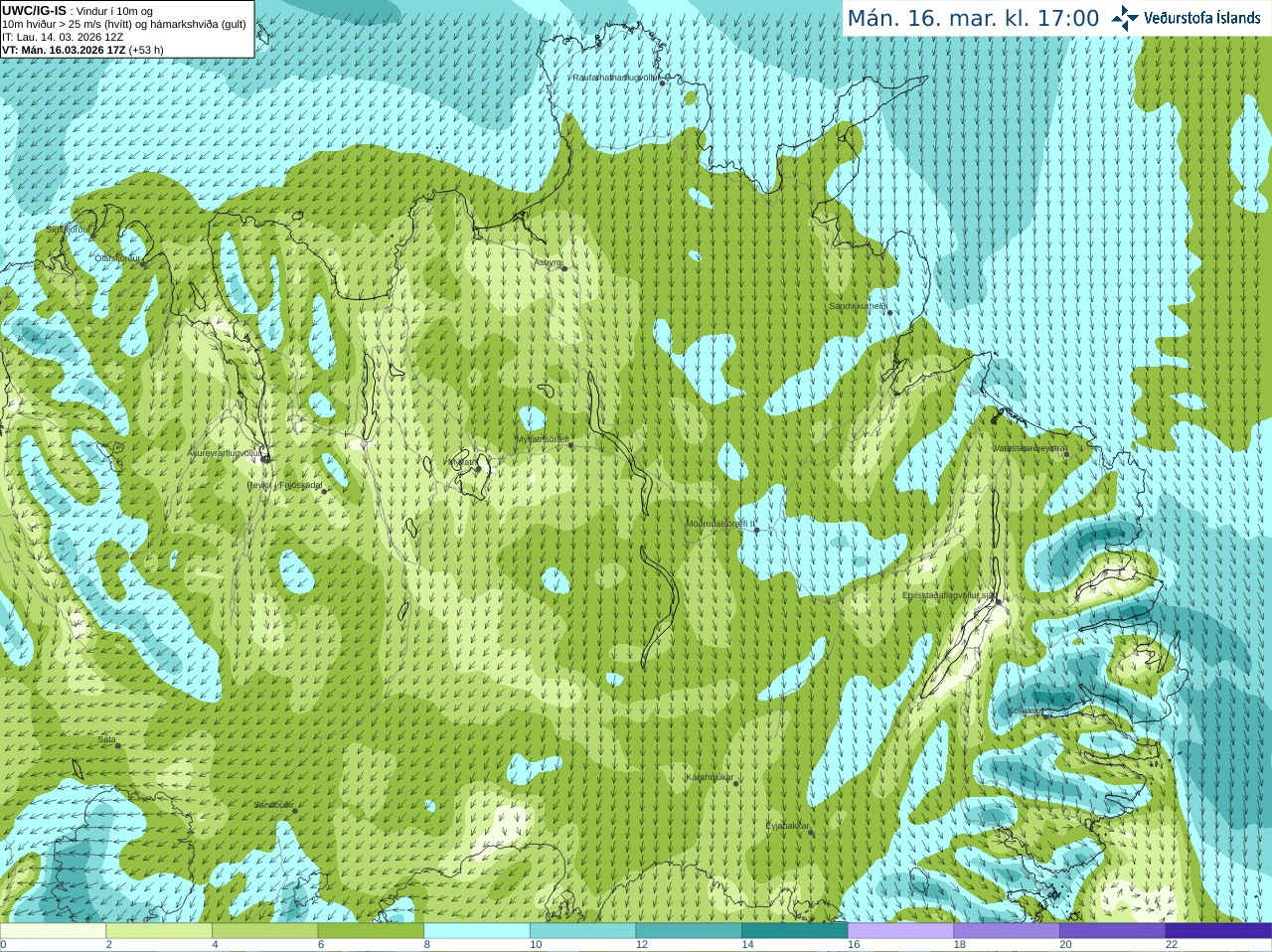1272x952 pixels.
Task: Click the 'Egilsstaðaflugvöllur' label text
Action: point(941,595)
